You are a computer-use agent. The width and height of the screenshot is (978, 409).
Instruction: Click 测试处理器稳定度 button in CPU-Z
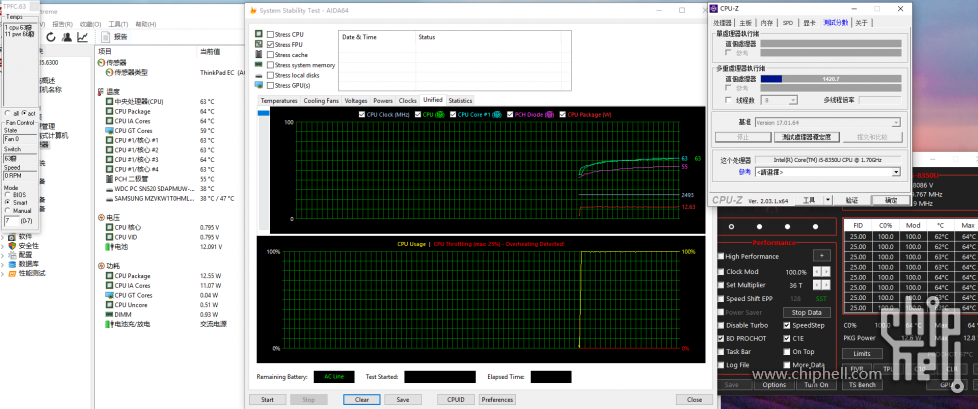[x=806, y=137]
